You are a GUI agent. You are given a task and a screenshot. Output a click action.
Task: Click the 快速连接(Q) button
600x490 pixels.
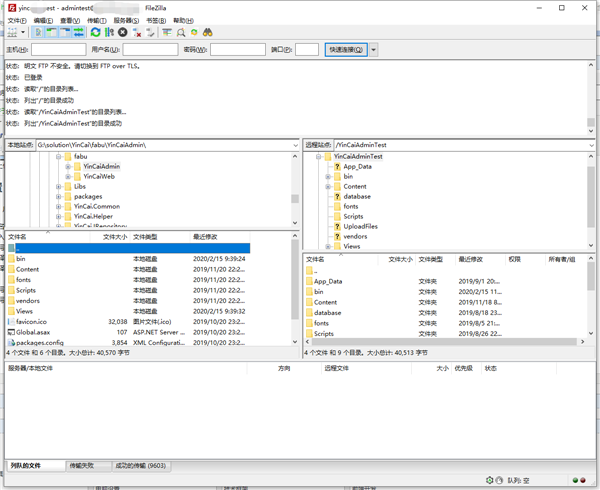345,50
